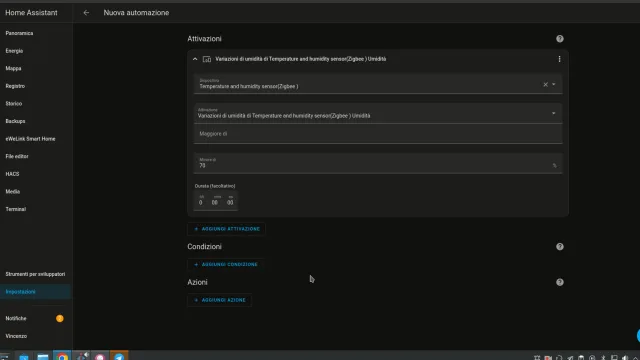640x360 pixels.
Task: Open Telegram from the taskbar
Action: [x=119, y=356]
